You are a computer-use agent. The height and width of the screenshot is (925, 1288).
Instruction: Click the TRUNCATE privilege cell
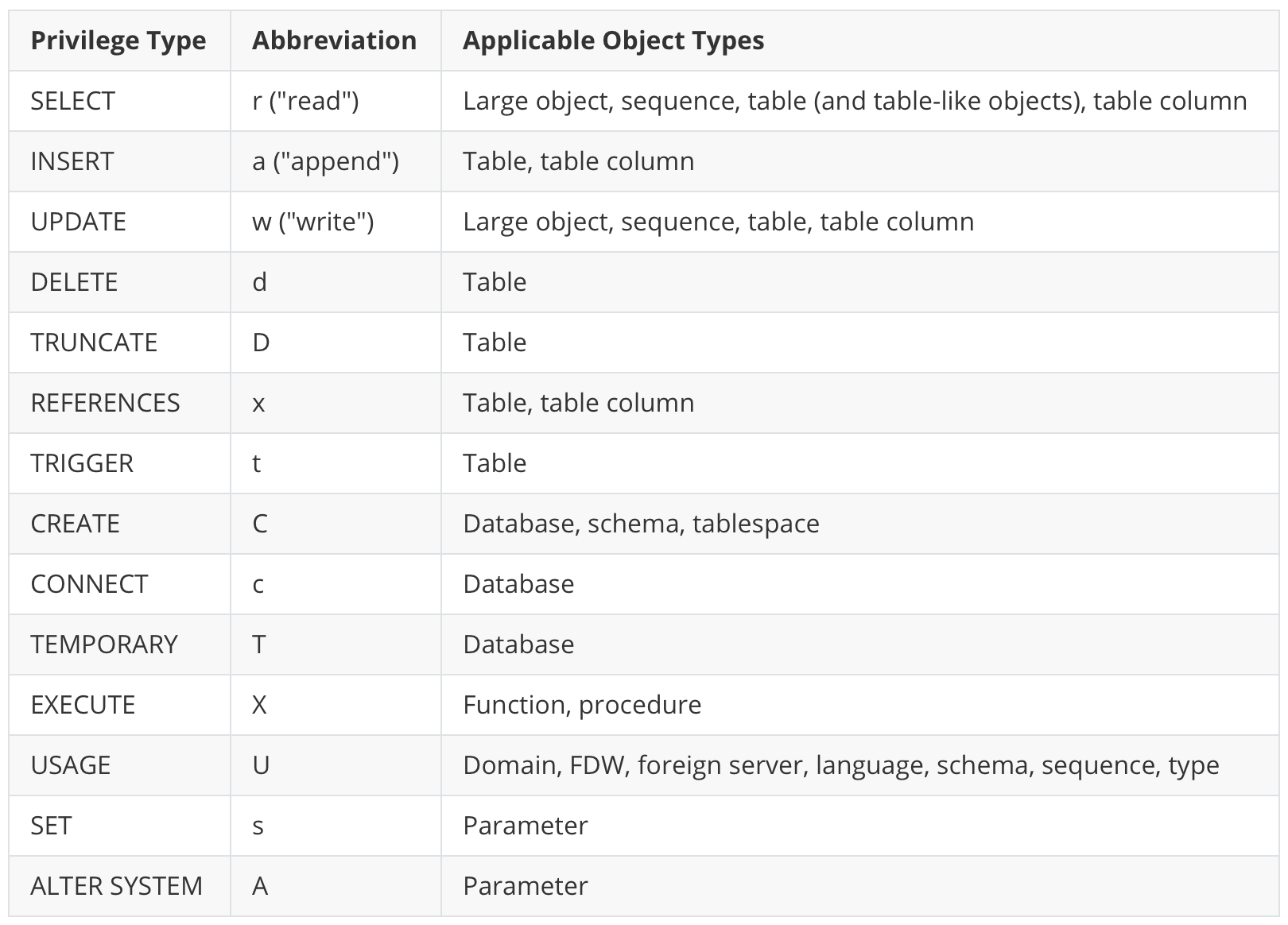click(x=94, y=343)
